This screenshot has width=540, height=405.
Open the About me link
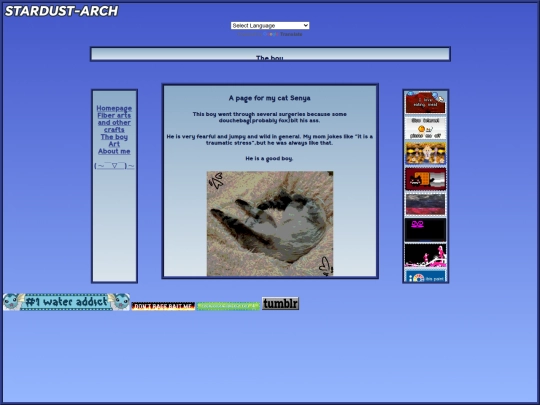pyautogui.click(x=114, y=151)
